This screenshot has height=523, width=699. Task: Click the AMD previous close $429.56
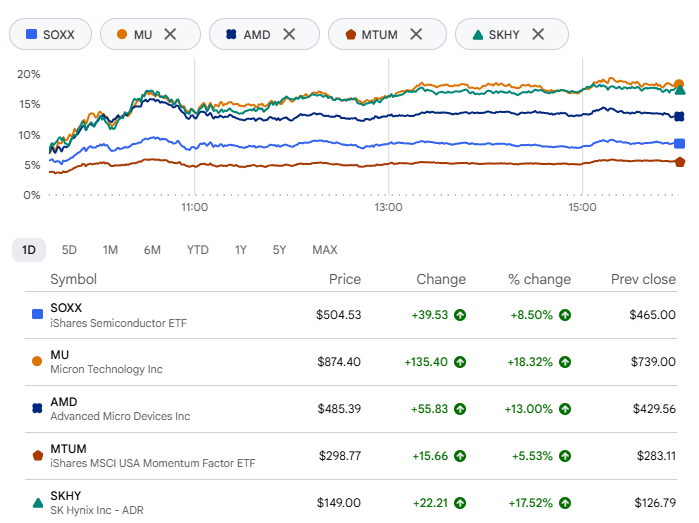[x=654, y=409]
